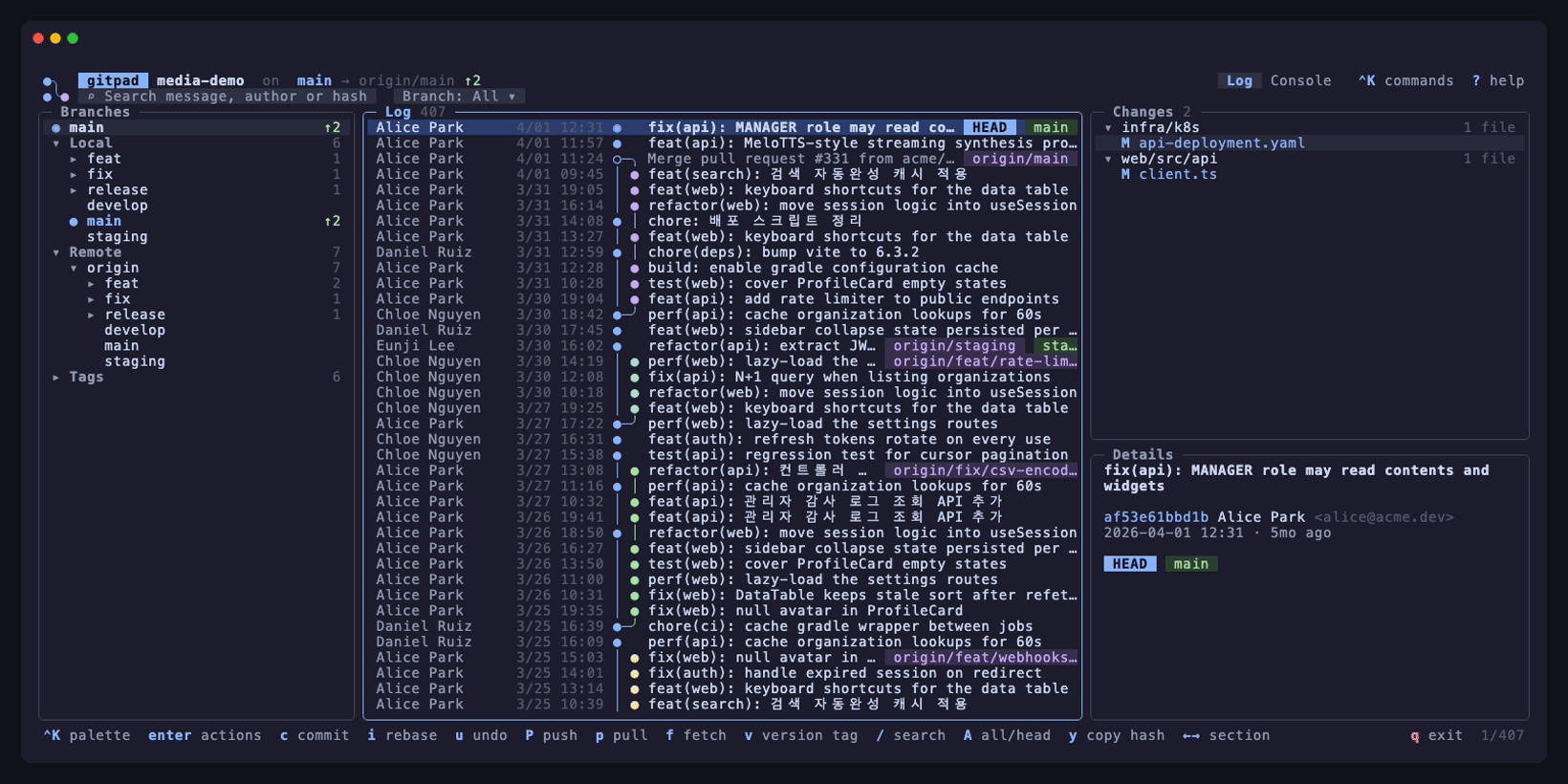This screenshot has width=1568, height=784.
Task: Select the local develop branch
Action: point(118,206)
